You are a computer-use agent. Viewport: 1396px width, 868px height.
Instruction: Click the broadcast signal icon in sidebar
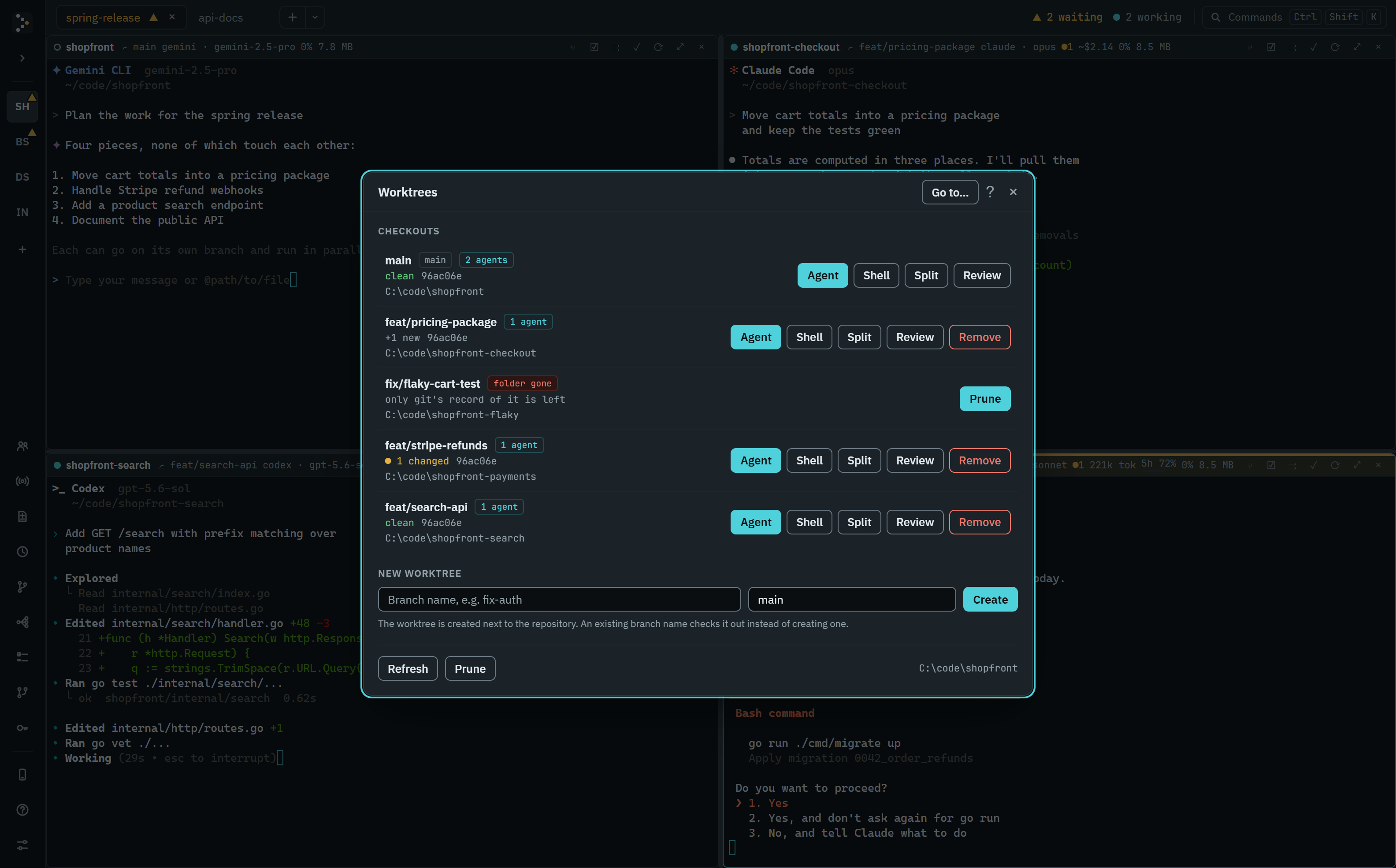[x=22, y=481]
